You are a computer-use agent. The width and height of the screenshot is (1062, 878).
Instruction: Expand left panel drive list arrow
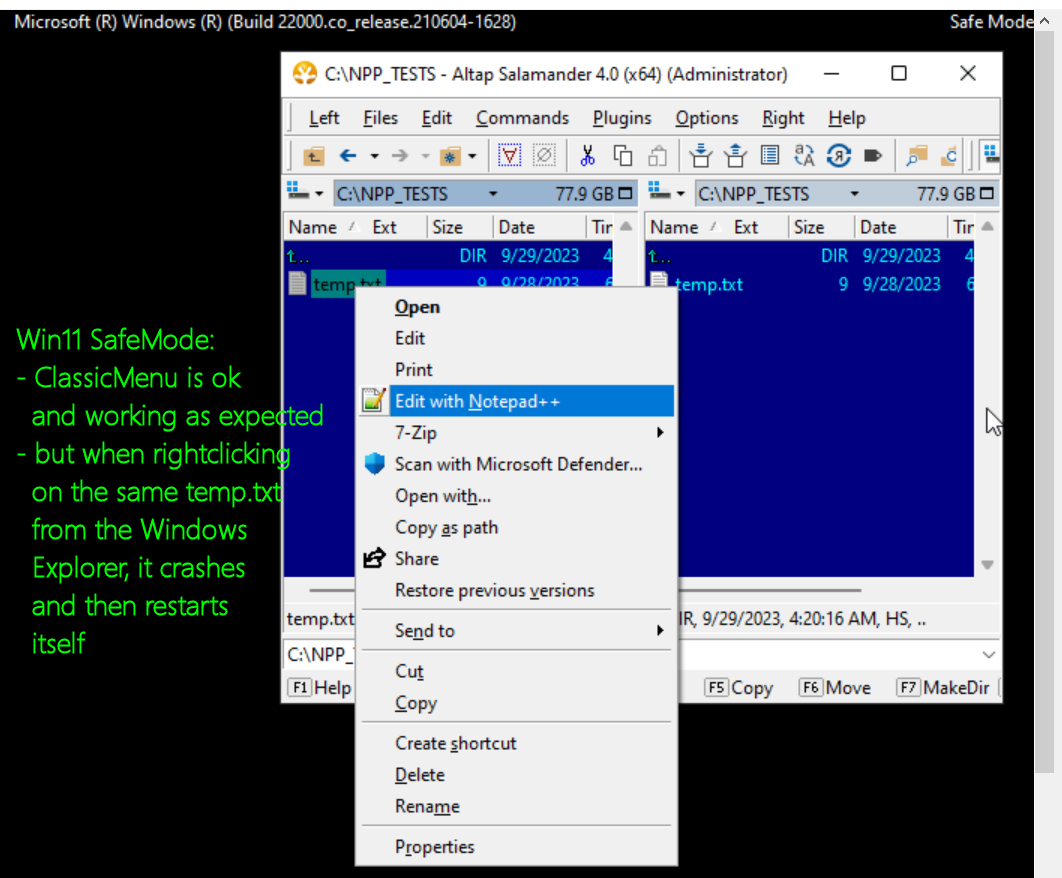tap(319, 194)
